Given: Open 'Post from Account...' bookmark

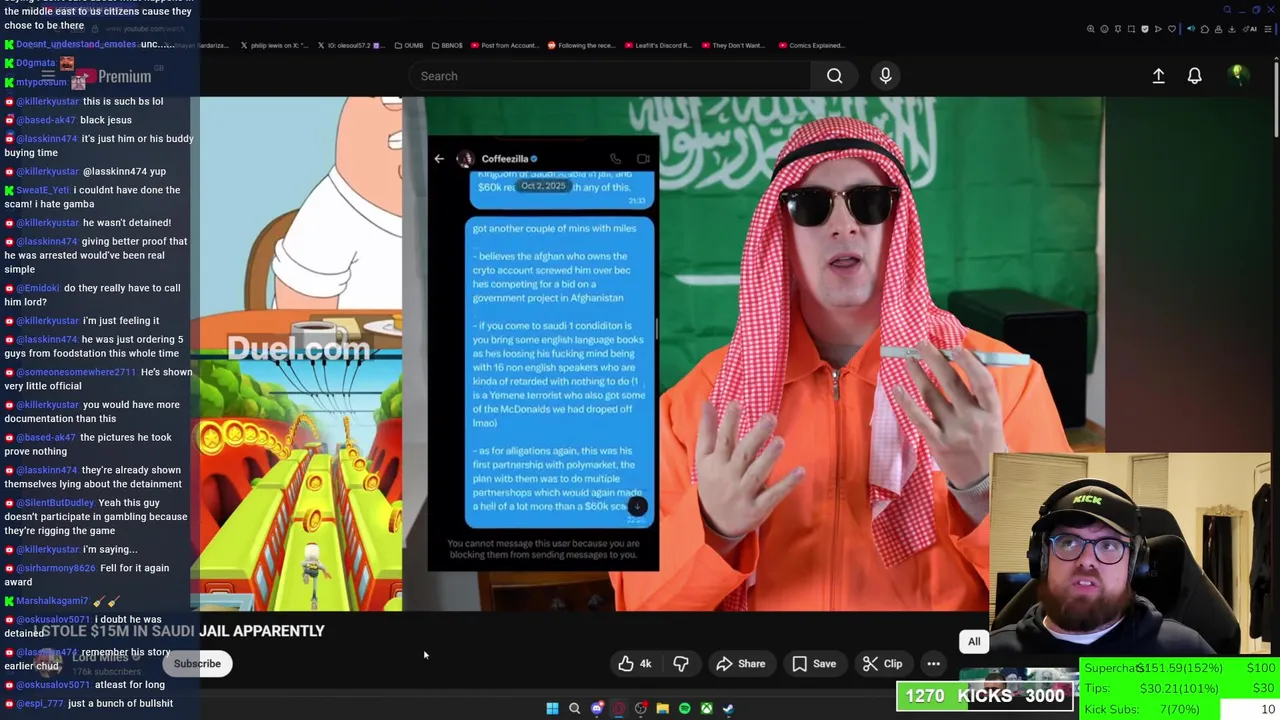Looking at the screenshot, I should pyautogui.click(x=503, y=45).
